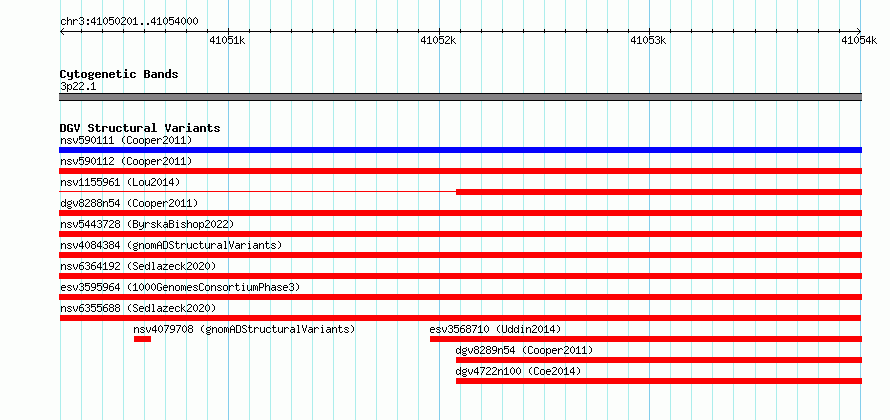This screenshot has width=890, height=420.
Task: Click the esv3568710 (Uddin2014) label
Action: (496, 329)
